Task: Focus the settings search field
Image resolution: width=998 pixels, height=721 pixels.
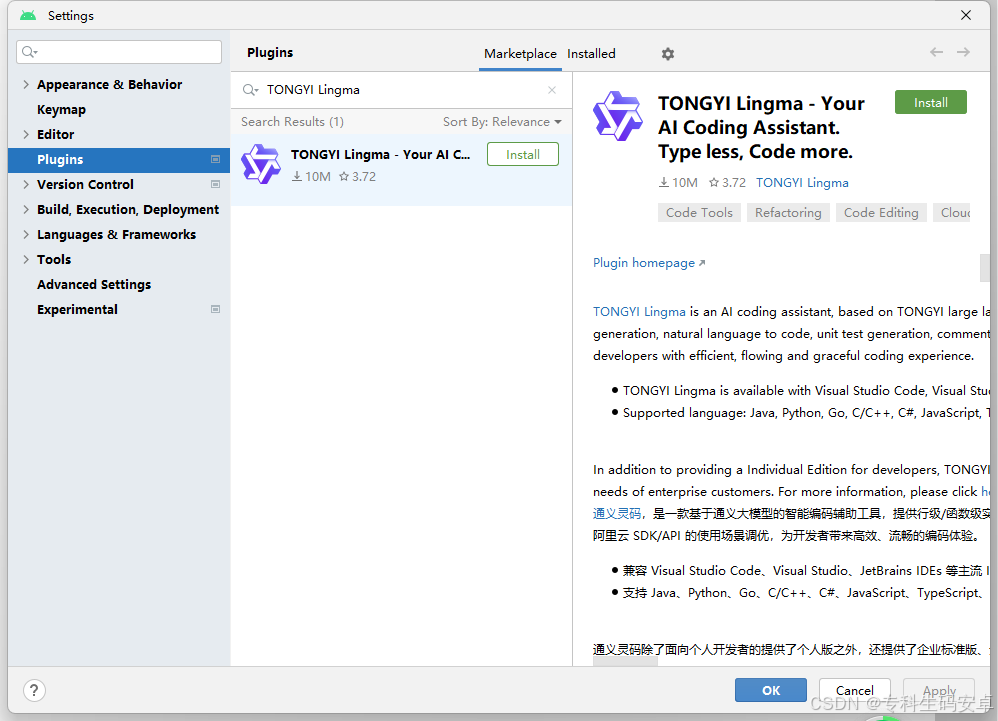Action: [119, 52]
